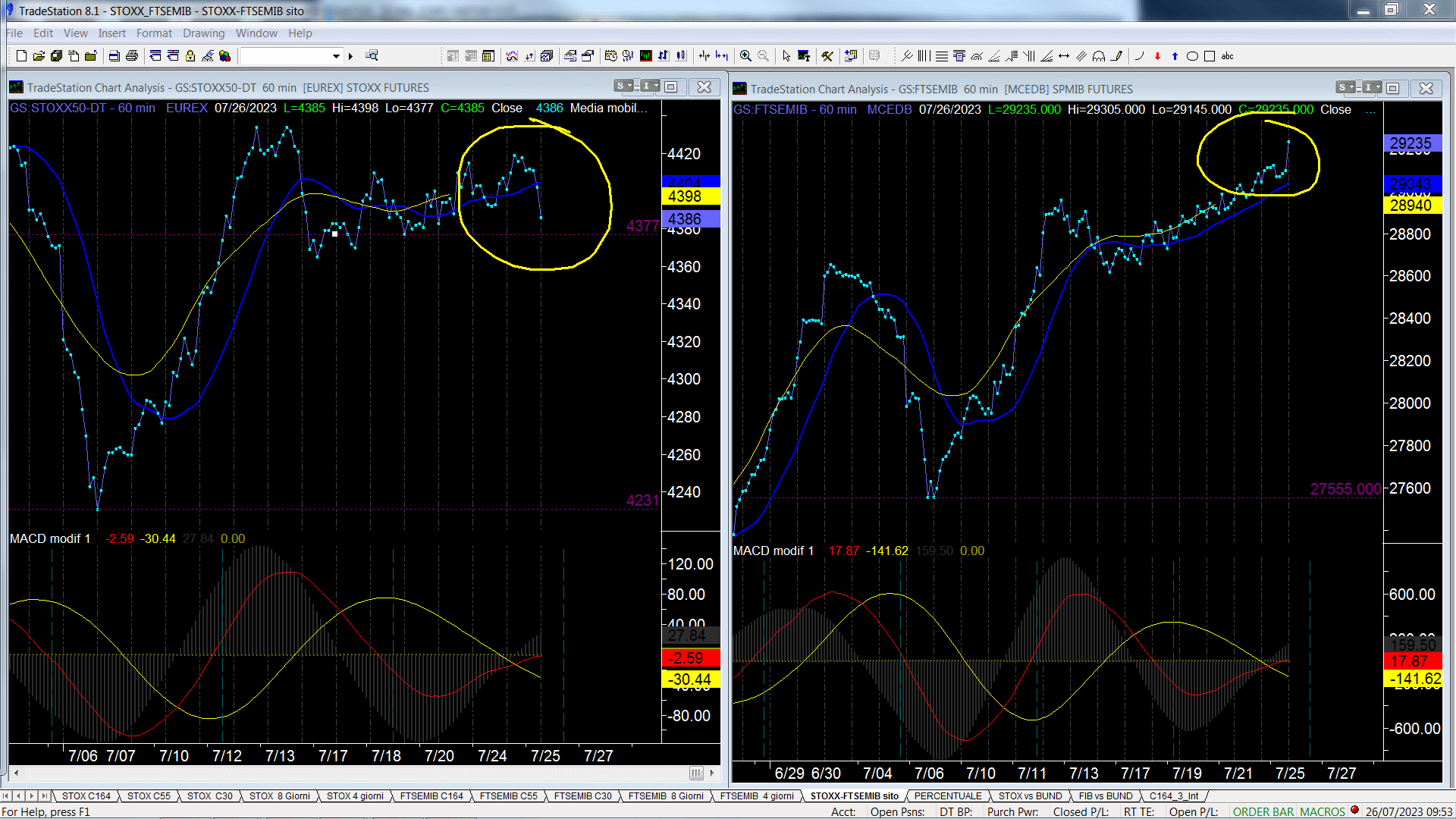Select the ellipse drawing tool

pyautogui.click(x=1192, y=56)
